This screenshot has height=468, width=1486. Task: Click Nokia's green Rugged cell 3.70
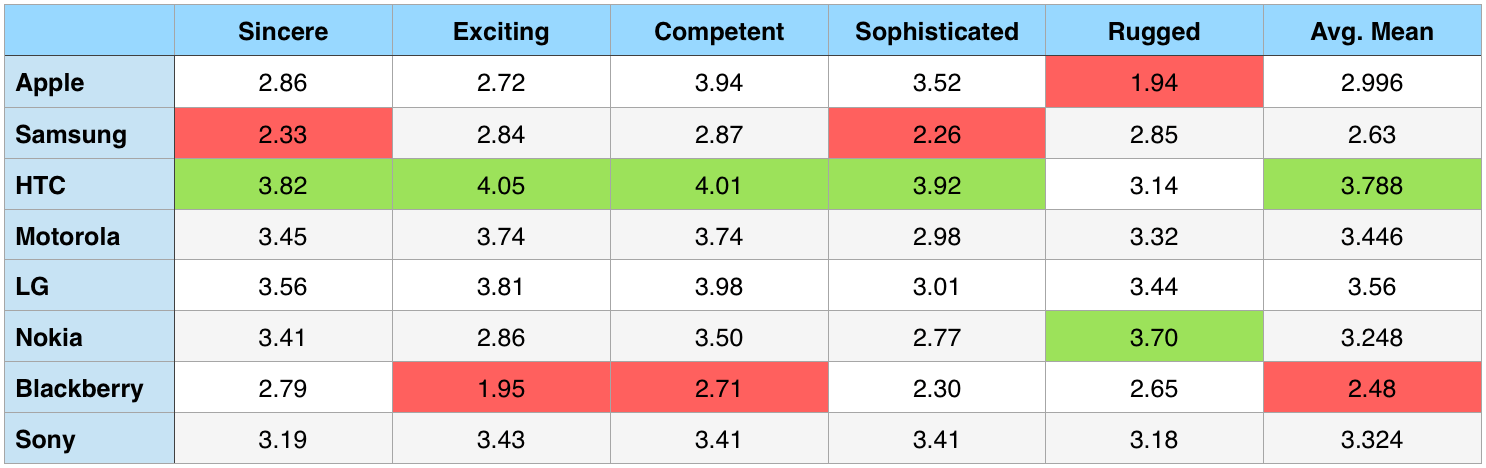point(1154,337)
